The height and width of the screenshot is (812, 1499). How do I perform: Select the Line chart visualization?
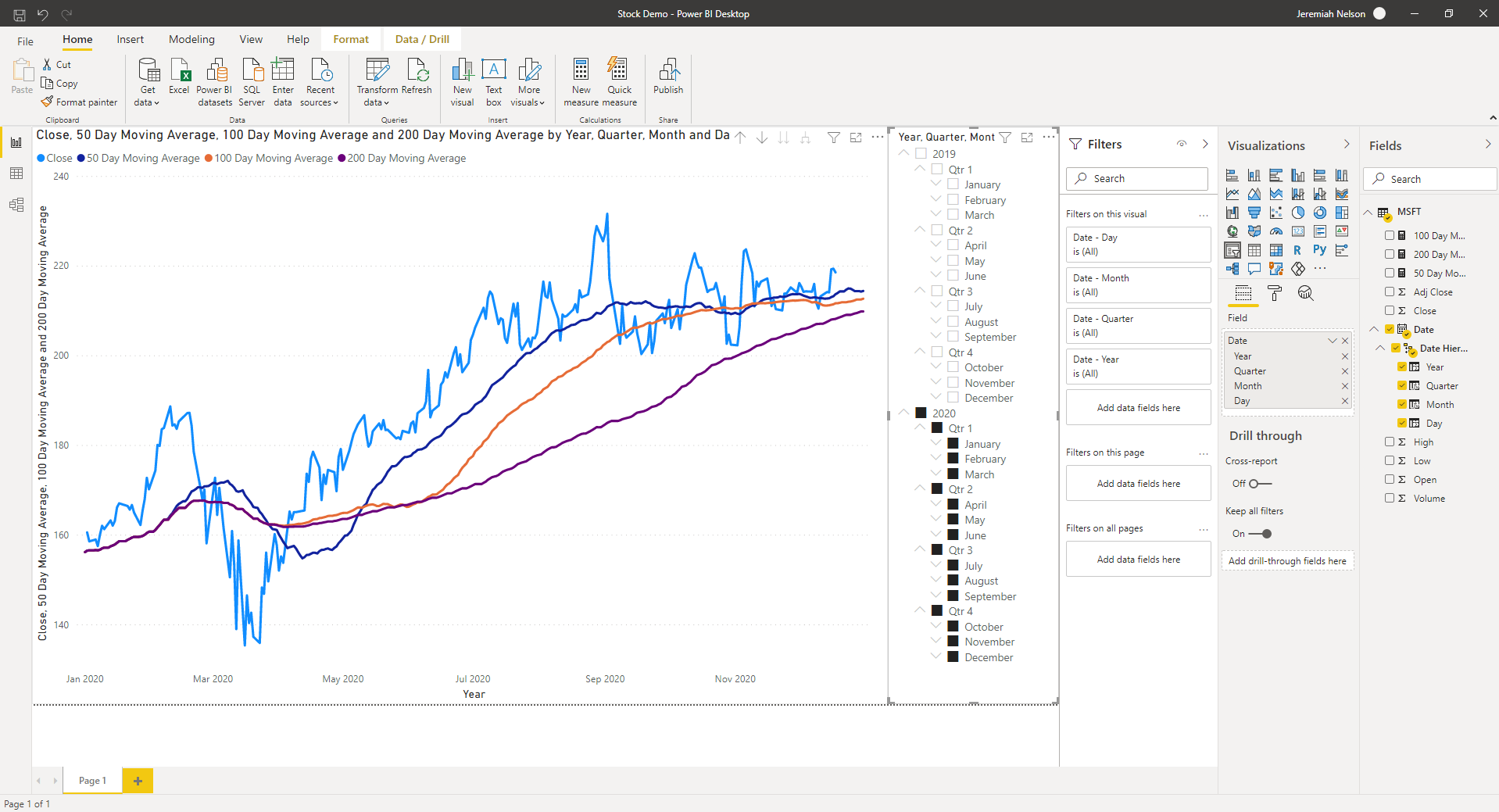coord(1232,194)
